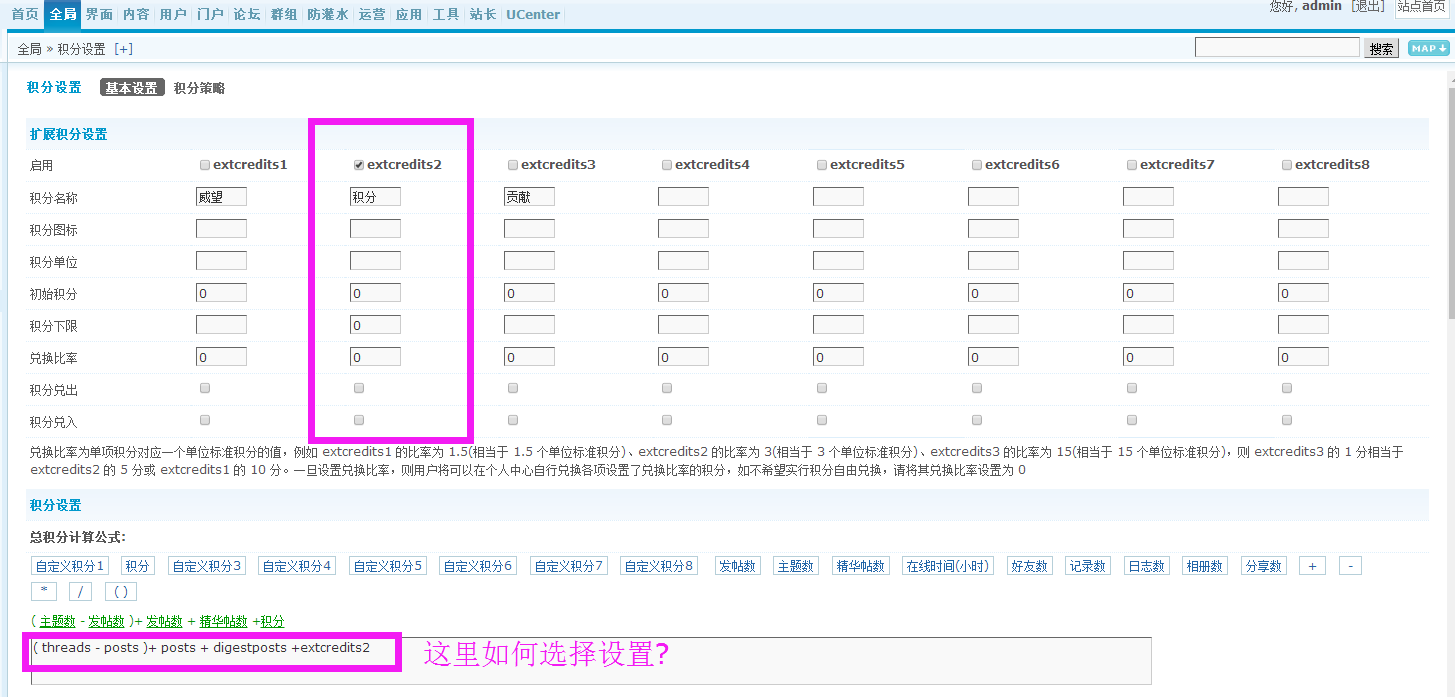
Task: Click extcredits8 初始积分 input field
Action: [x=1303, y=293]
